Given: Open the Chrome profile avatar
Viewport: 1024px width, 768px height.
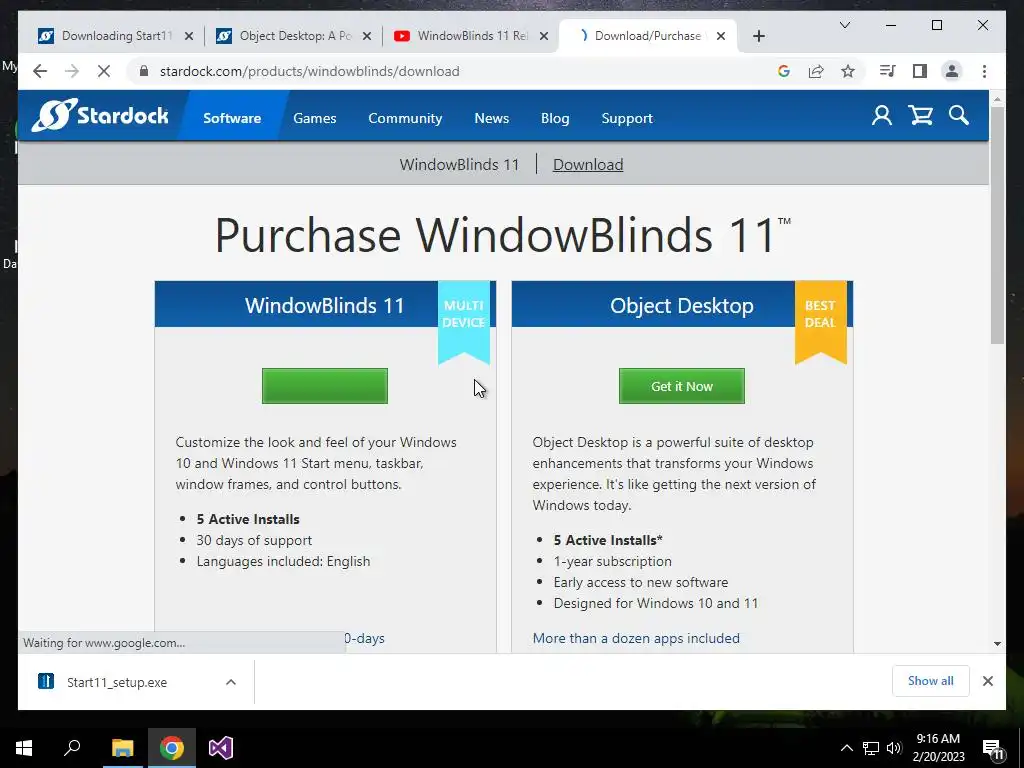Looking at the screenshot, I should tap(952, 71).
